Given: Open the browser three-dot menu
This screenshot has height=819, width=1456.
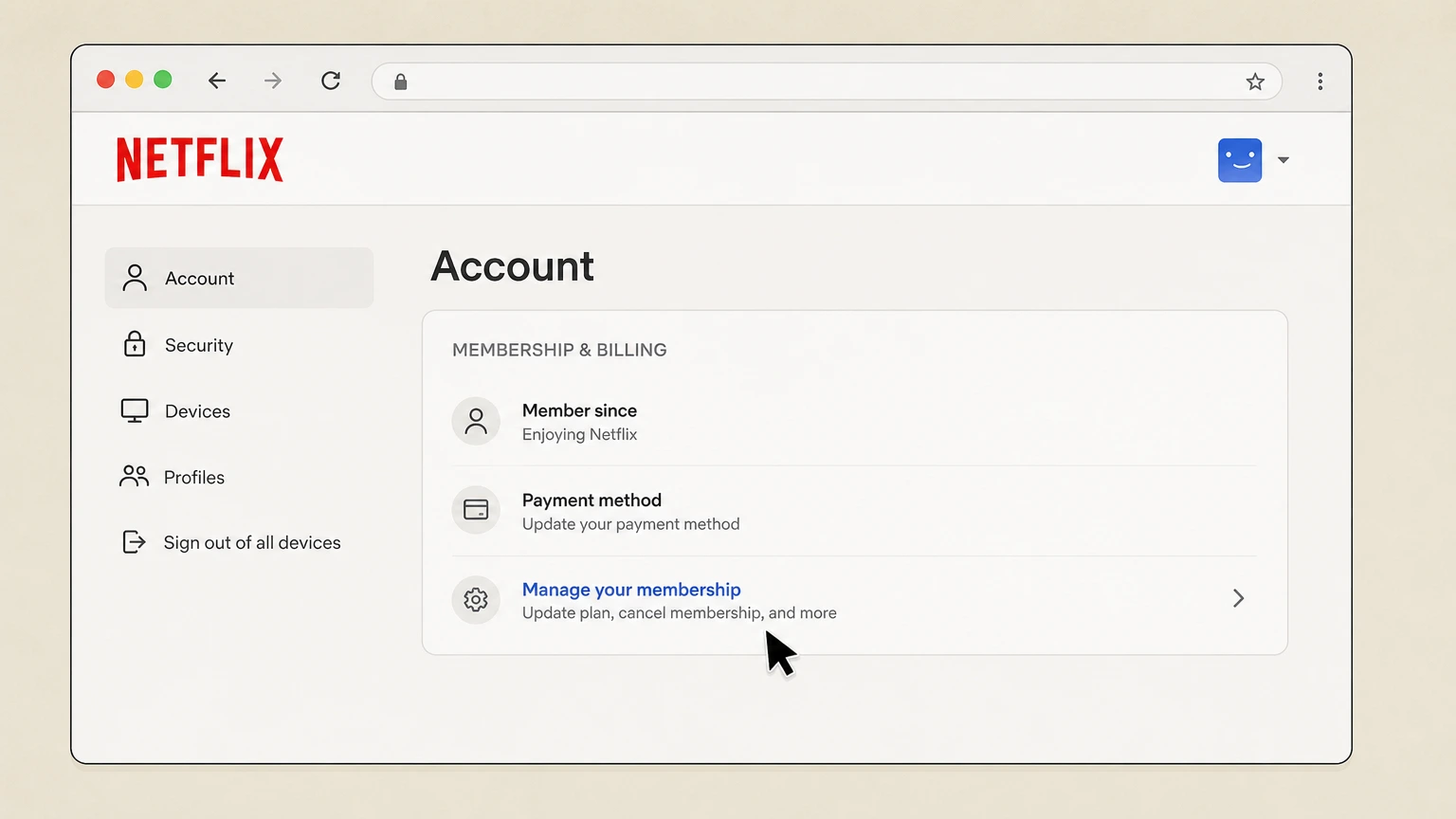Looking at the screenshot, I should pos(1319,82).
